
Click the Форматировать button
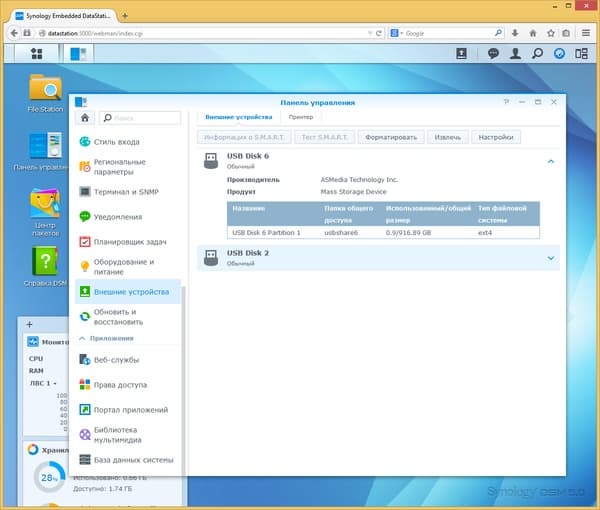[391, 137]
